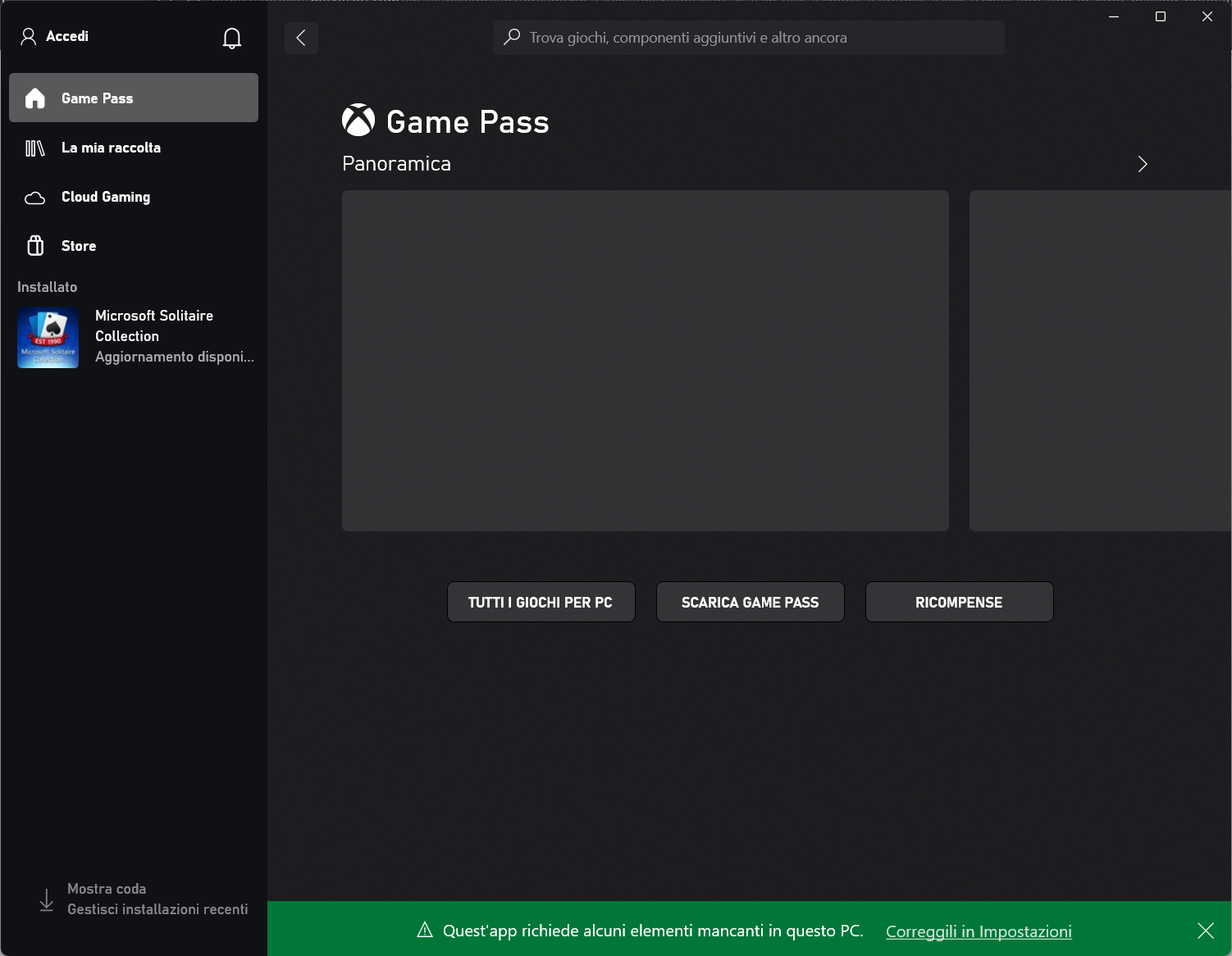Image resolution: width=1232 pixels, height=956 pixels.
Task: Go back with the left arrow button
Action: 301,38
